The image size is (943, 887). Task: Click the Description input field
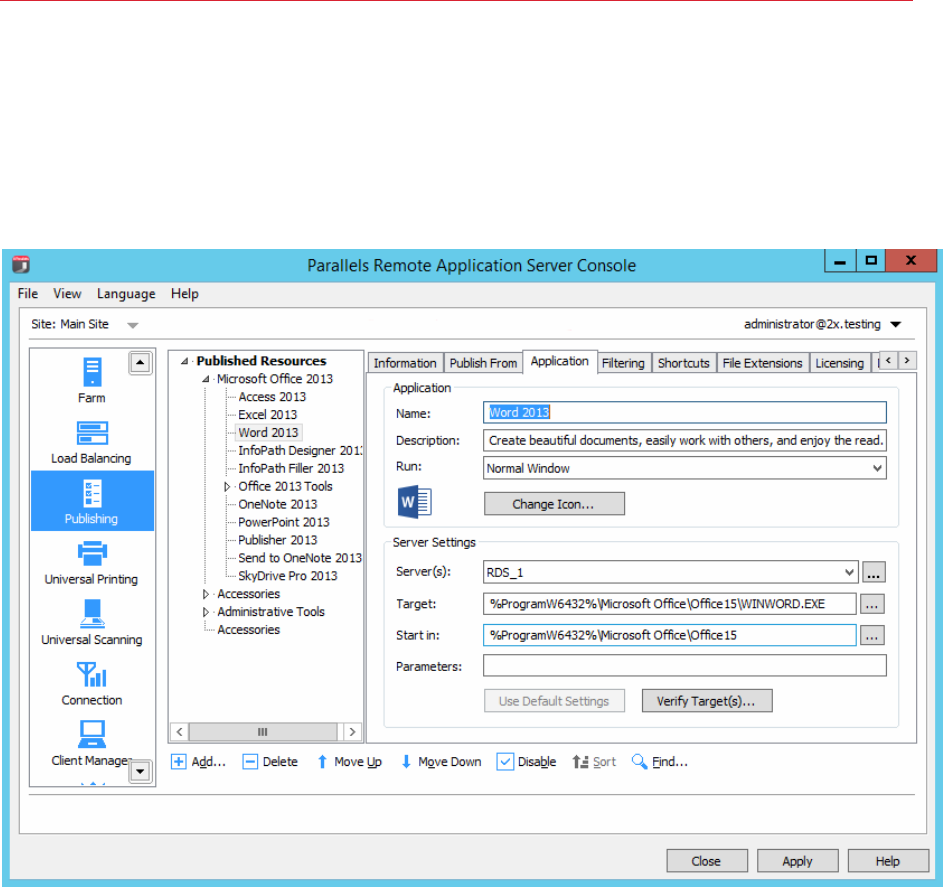pyautogui.click(x=684, y=440)
